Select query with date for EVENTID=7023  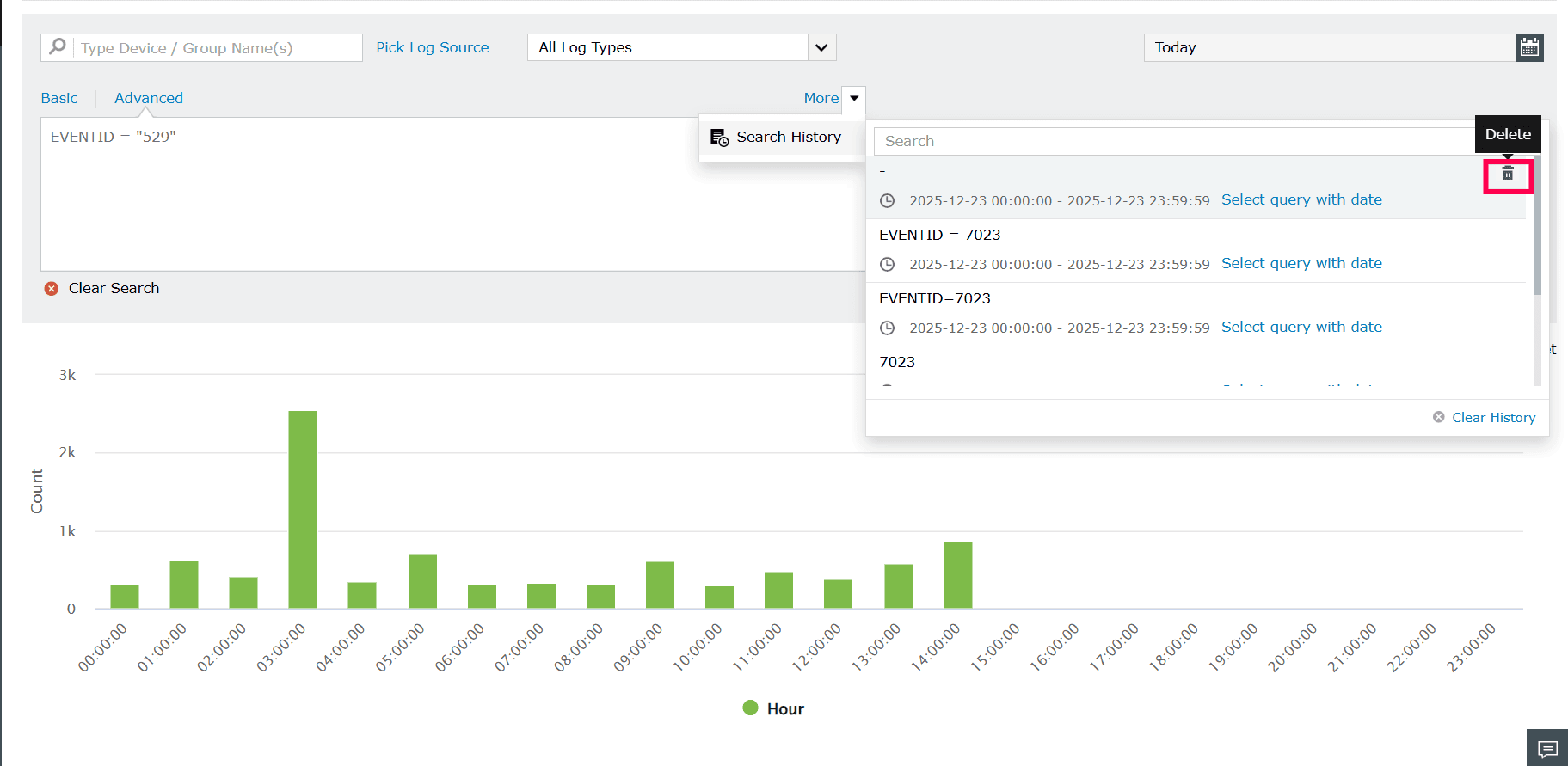[x=1301, y=327]
